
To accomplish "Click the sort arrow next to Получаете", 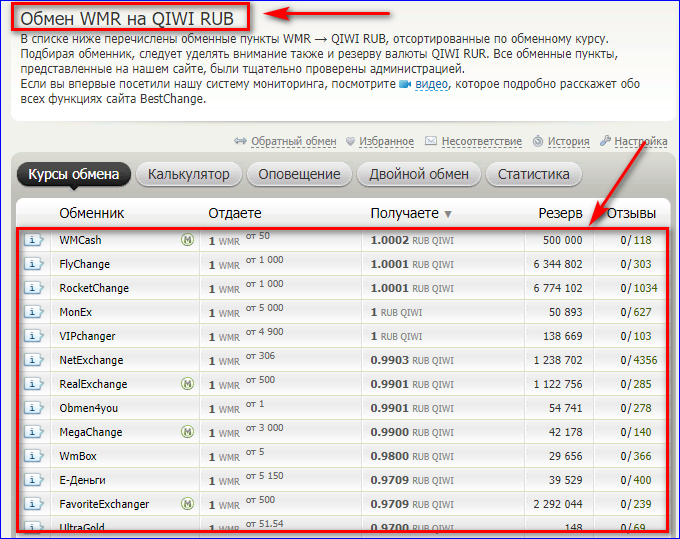I will [x=448, y=214].
